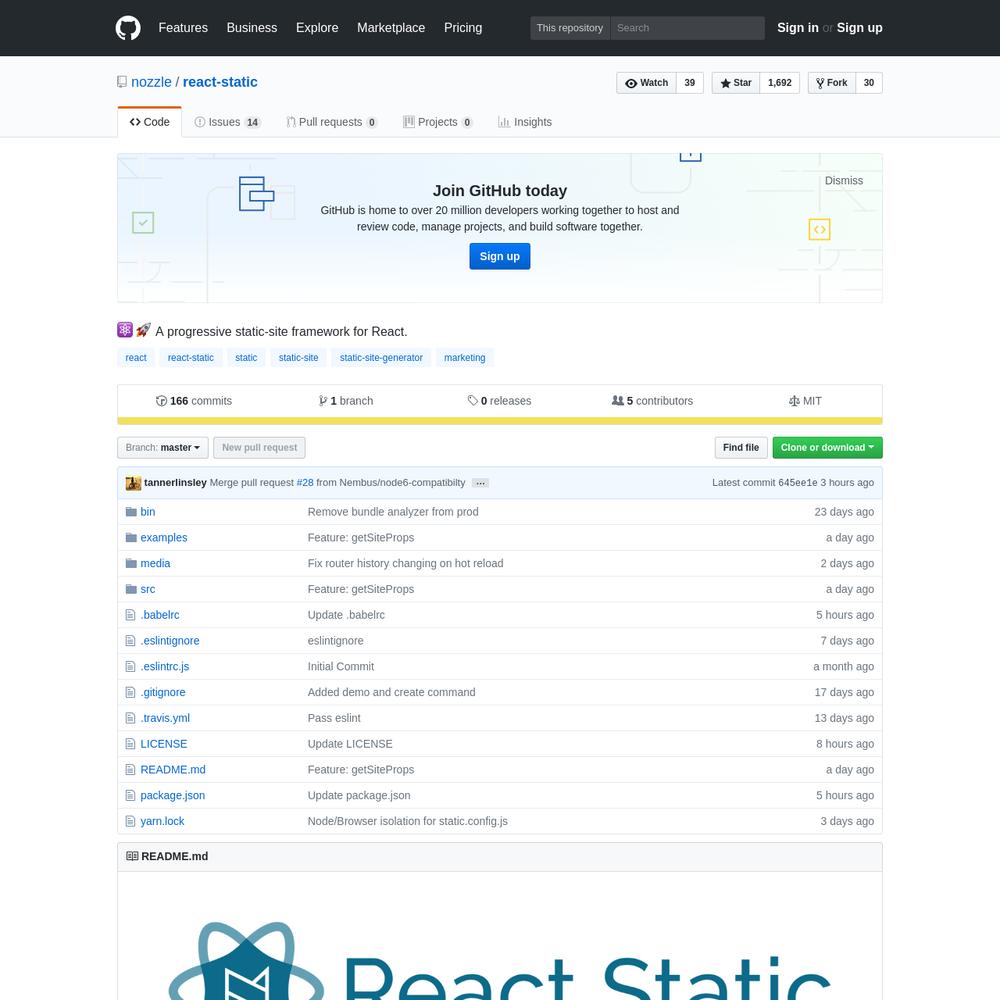Click the tag icon beside 0 releases
1000x1000 pixels.
[x=473, y=401]
